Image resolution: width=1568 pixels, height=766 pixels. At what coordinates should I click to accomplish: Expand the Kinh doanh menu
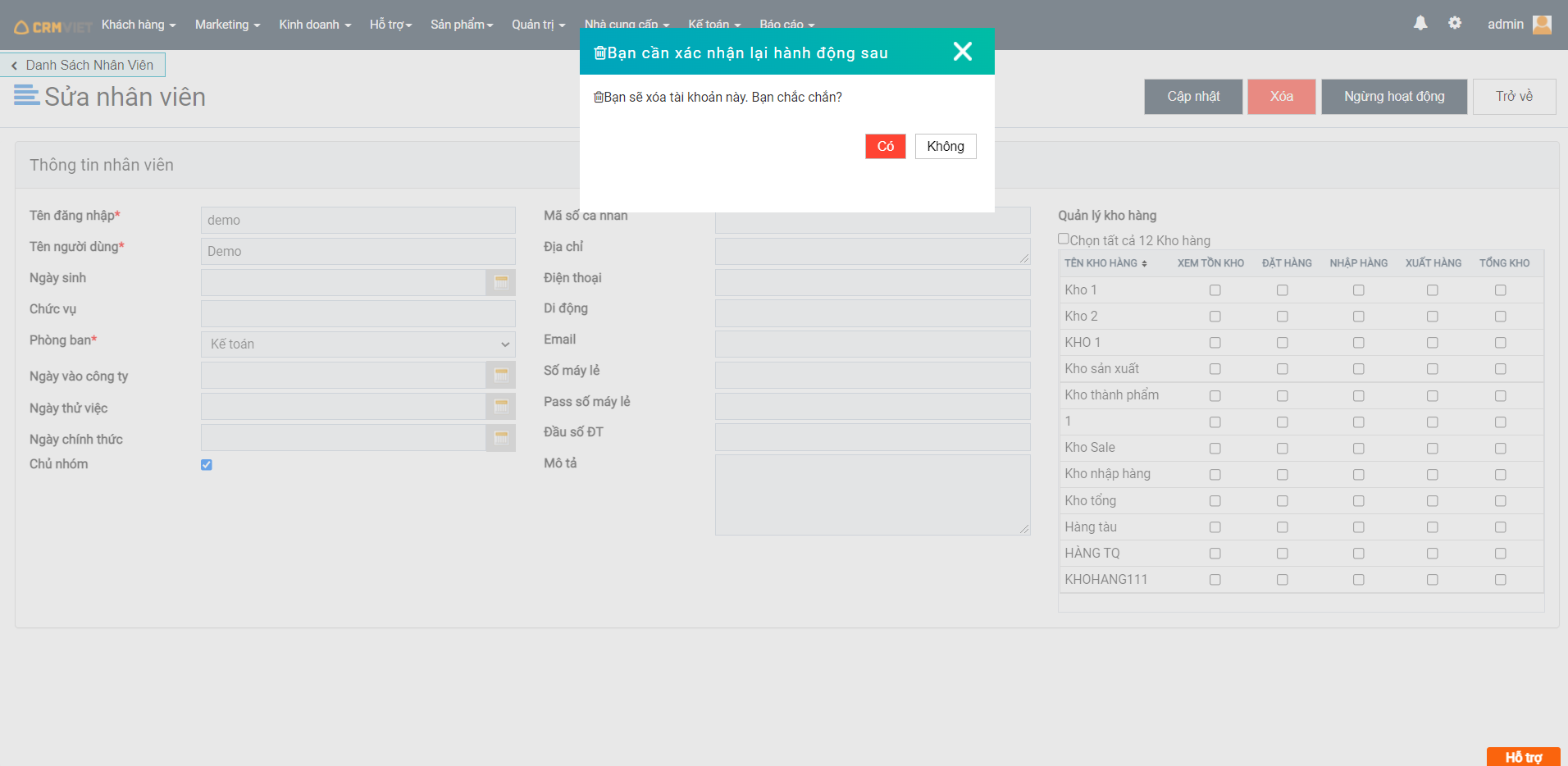tap(314, 25)
